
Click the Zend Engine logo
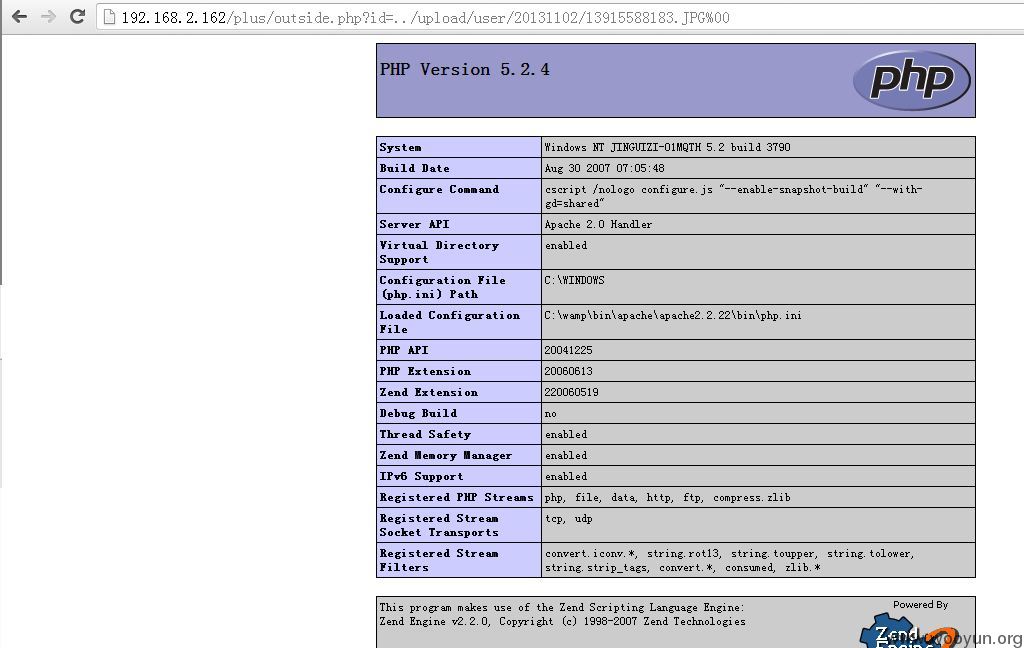(908, 631)
